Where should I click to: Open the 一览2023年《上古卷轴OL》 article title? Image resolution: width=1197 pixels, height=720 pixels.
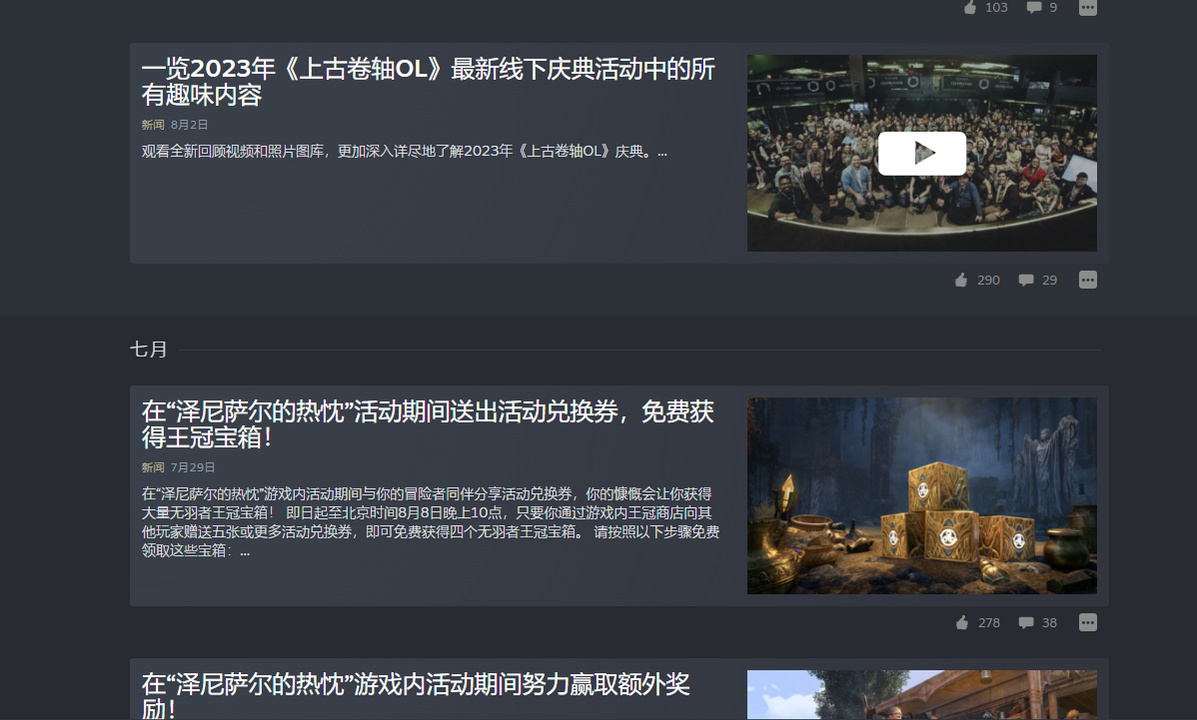coord(428,82)
